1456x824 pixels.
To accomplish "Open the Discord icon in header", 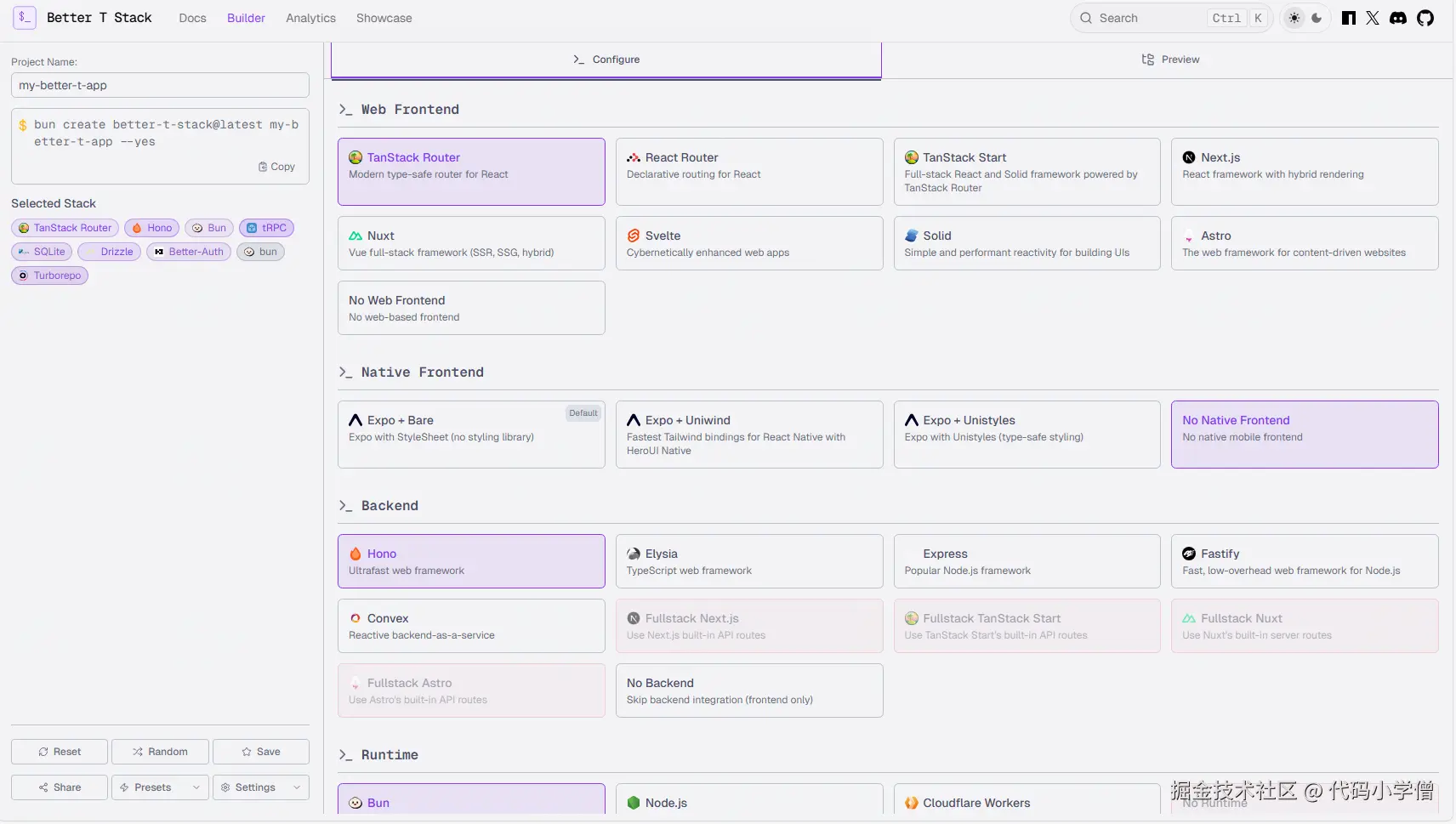I will pyautogui.click(x=1398, y=18).
